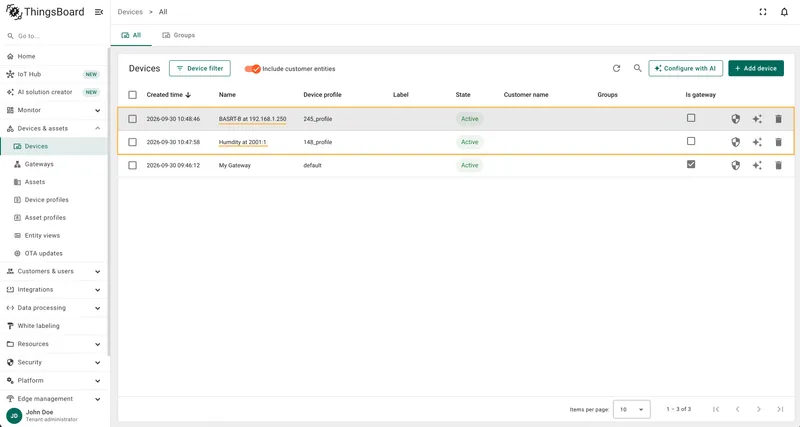Go to the last page
Viewport: 800px width, 427px height.
780,409
